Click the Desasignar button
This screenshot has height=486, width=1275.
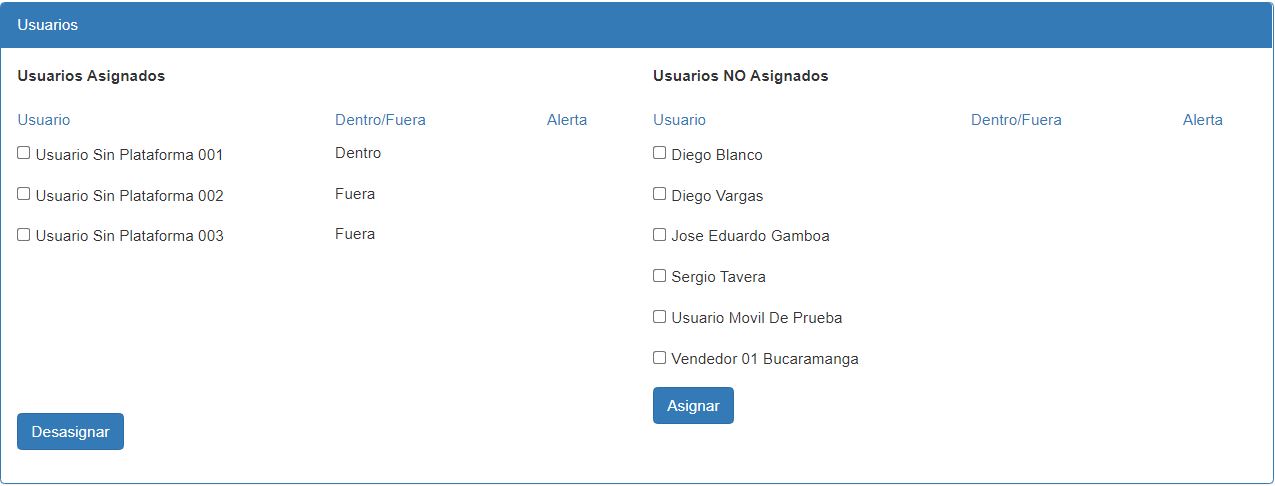tap(70, 432)
